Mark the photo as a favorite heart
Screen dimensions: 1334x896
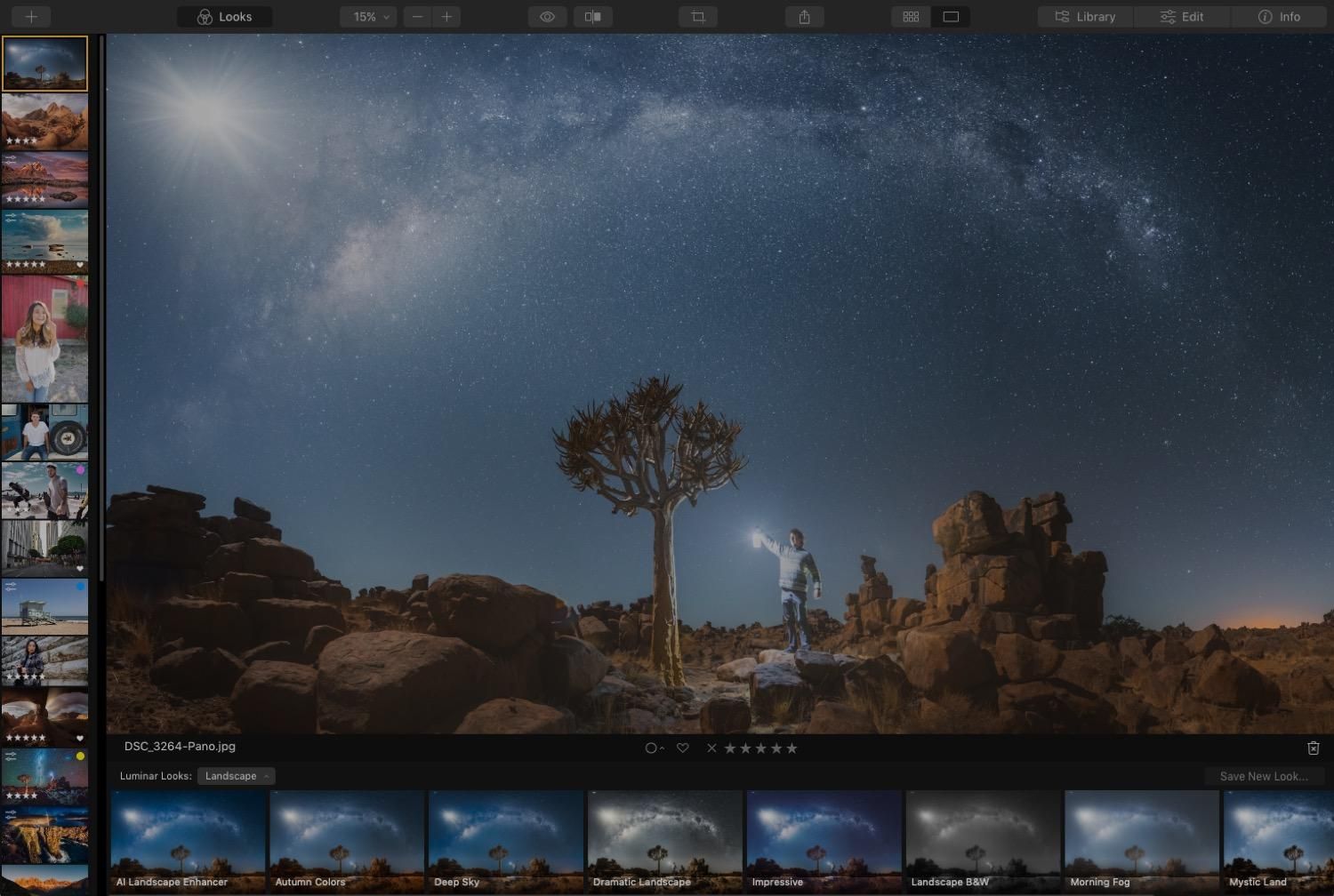pyautogui.click(x=683, y=748)
